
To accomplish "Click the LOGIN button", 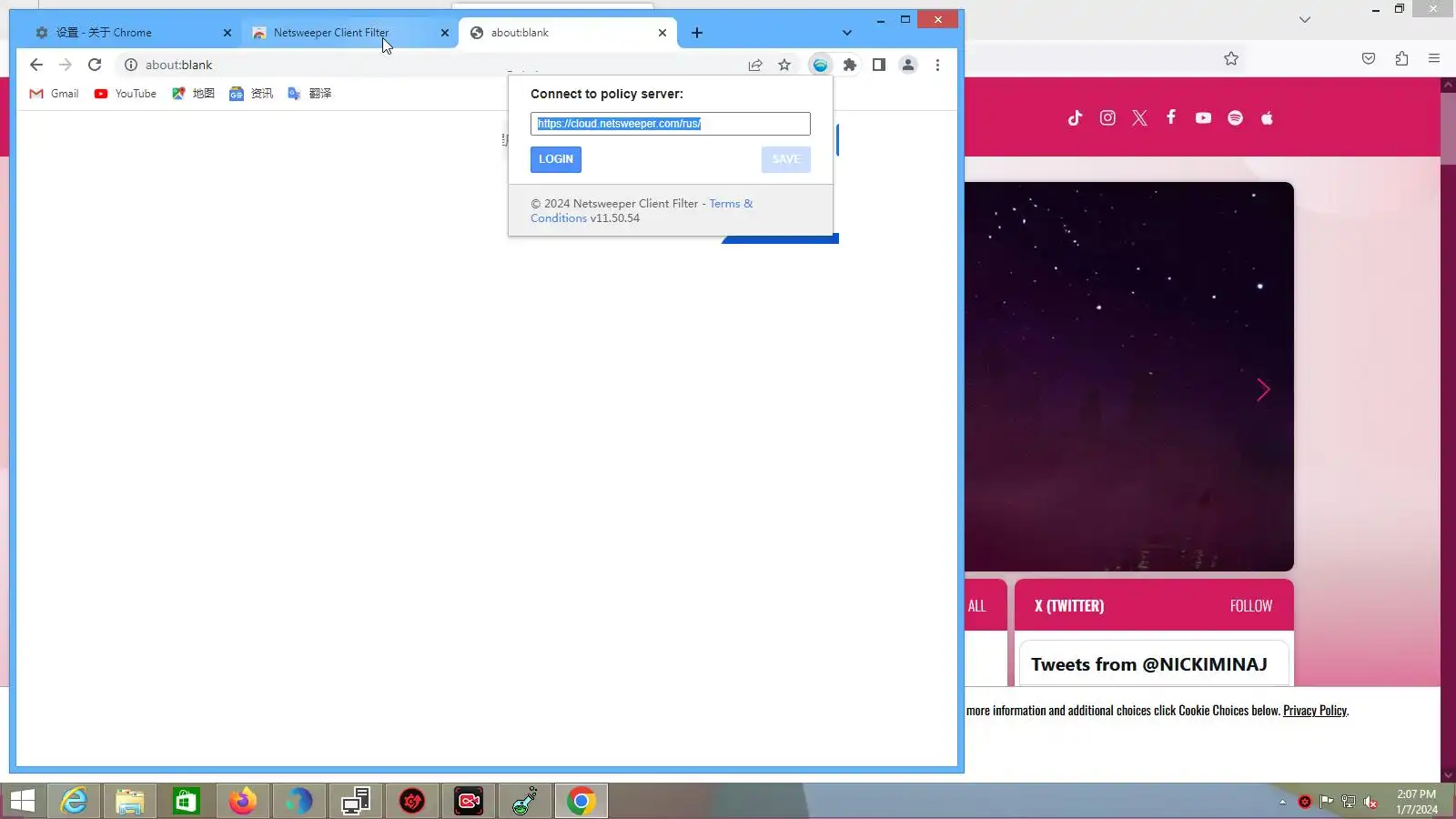I will 556,159.
